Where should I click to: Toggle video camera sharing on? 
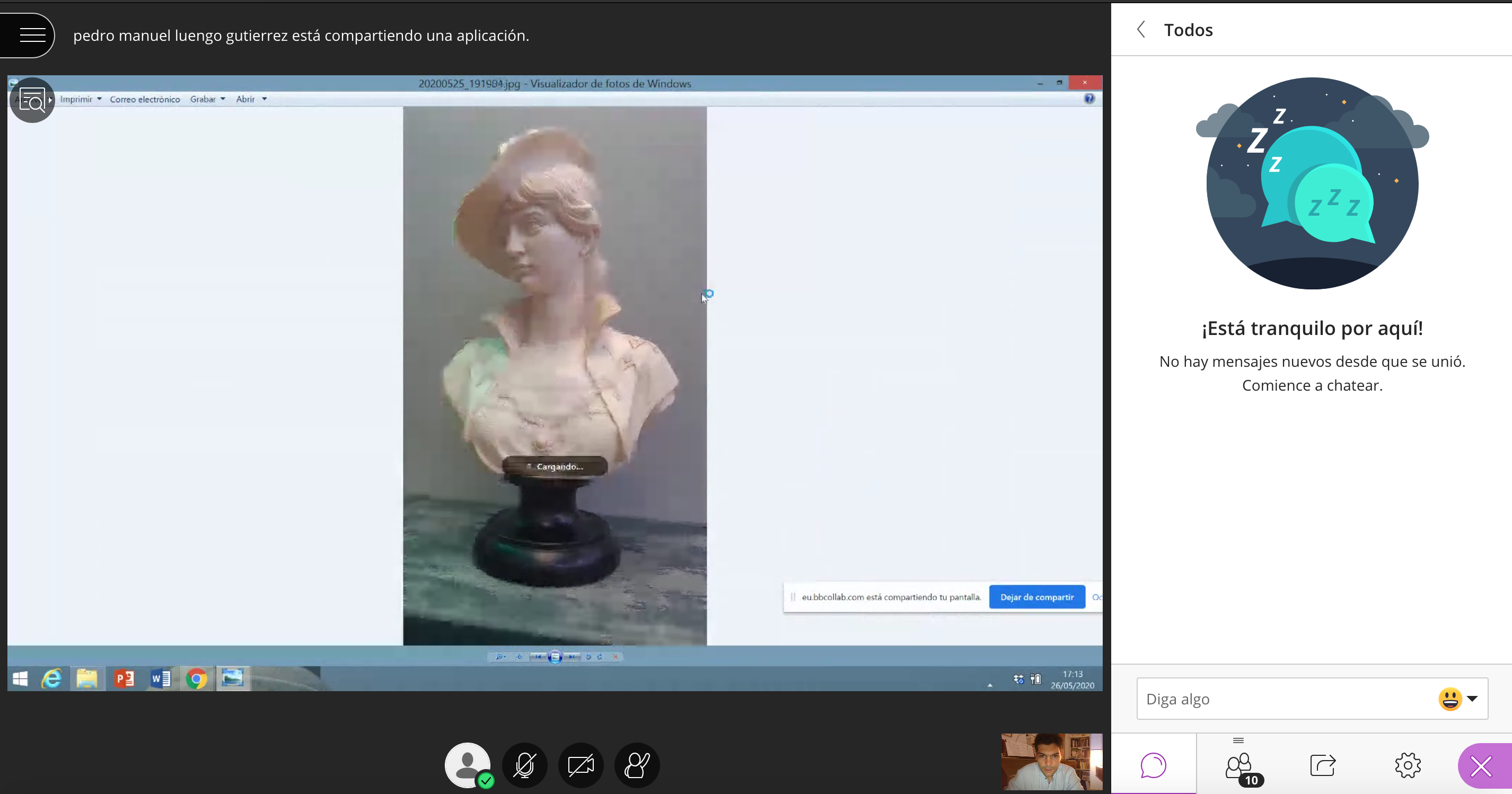(x=581, y=765)
